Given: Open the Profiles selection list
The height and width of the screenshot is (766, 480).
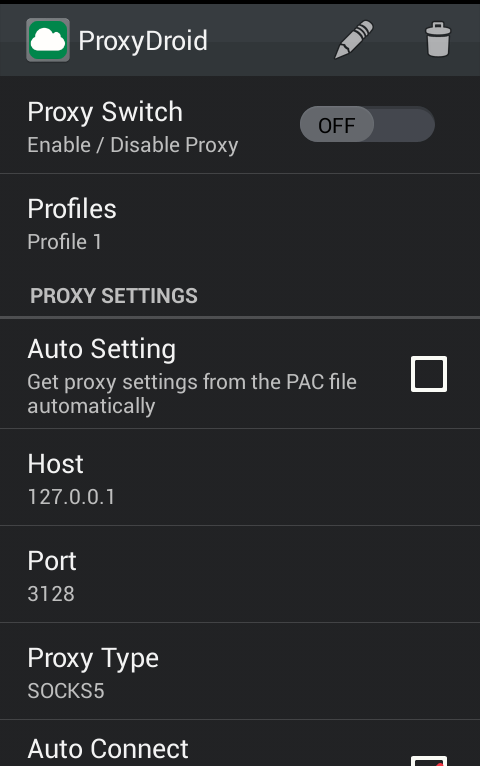Looking at the screenshot, I should click(x=240, y=223).
